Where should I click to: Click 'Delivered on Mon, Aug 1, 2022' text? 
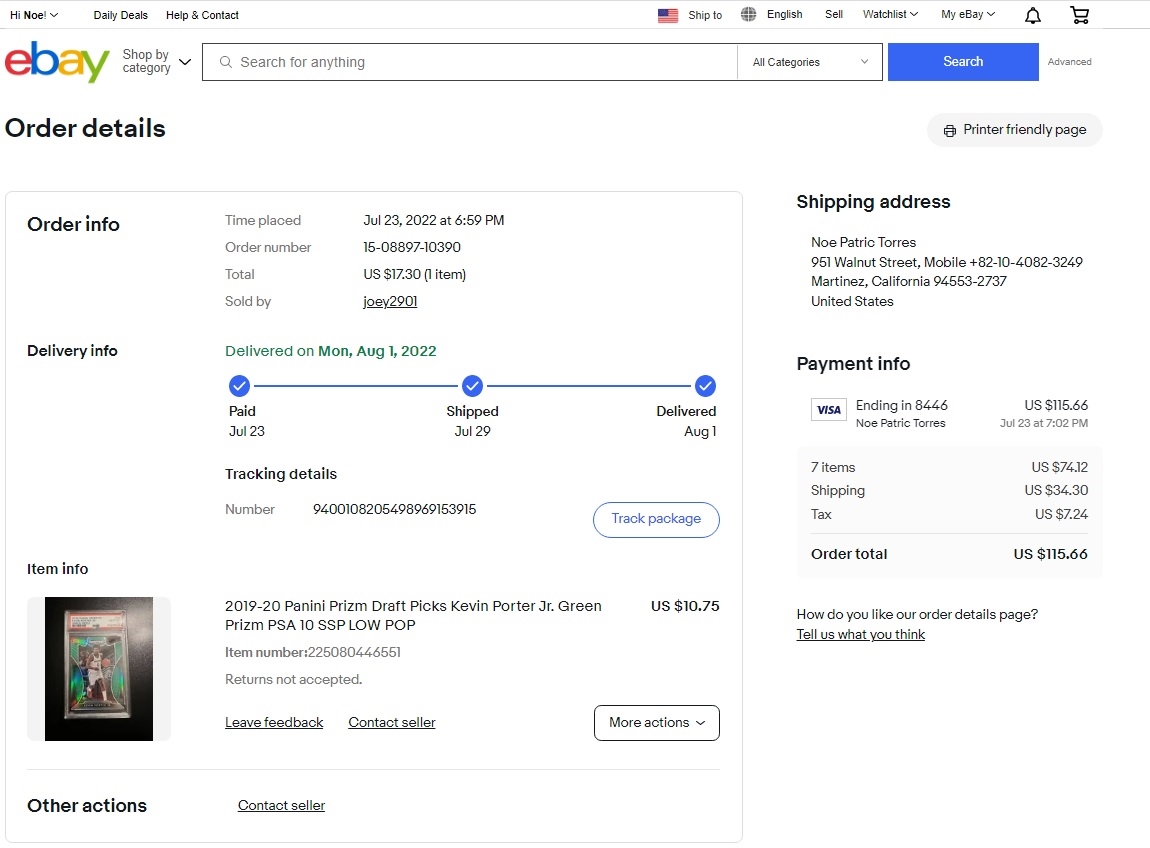pyautogui.click(x=331, y=351)
